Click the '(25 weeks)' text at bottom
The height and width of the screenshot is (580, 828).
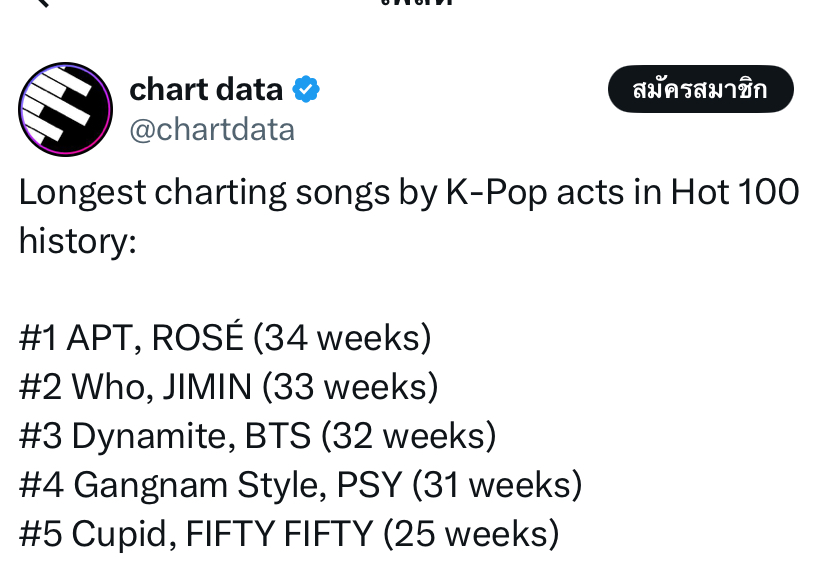pyautogui.click(x=471, y=534)
